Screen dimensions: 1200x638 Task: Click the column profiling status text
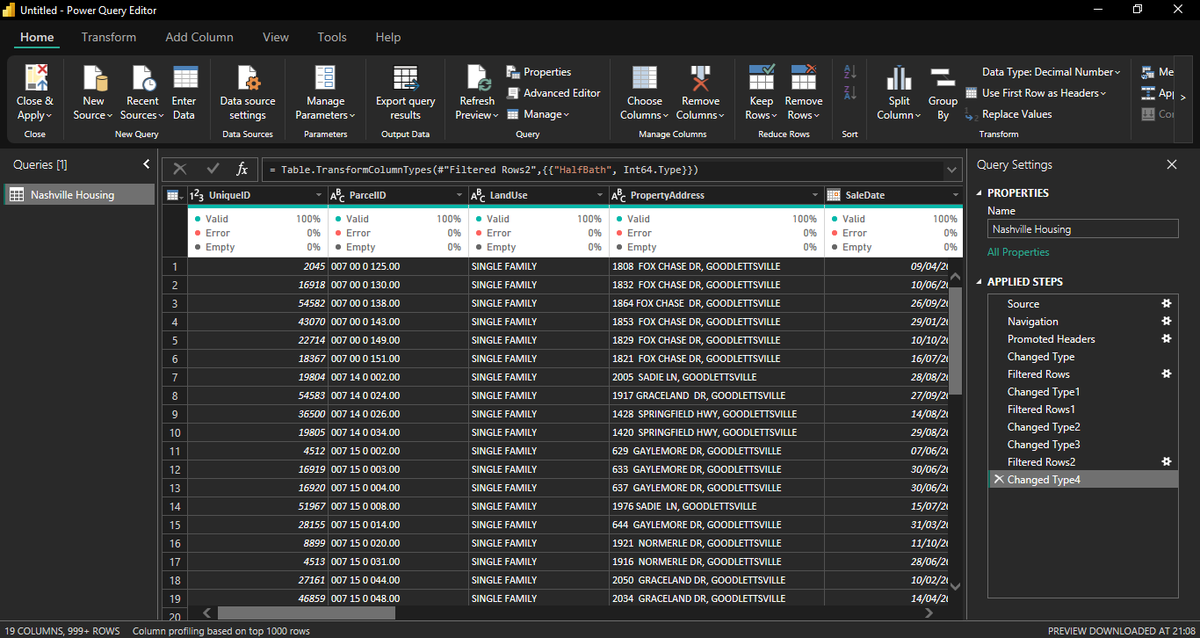(x=221, y=631)
